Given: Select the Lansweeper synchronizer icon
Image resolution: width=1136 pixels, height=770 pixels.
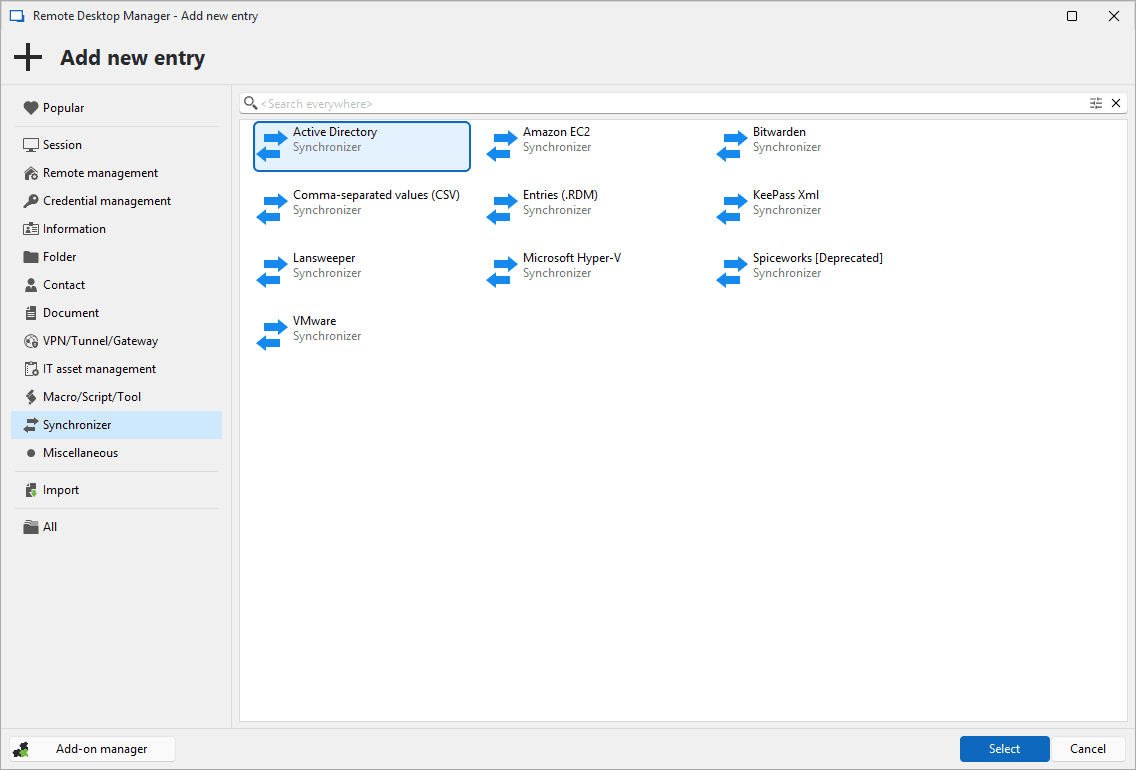Looking at the screenshot, I should coord(272,272).
